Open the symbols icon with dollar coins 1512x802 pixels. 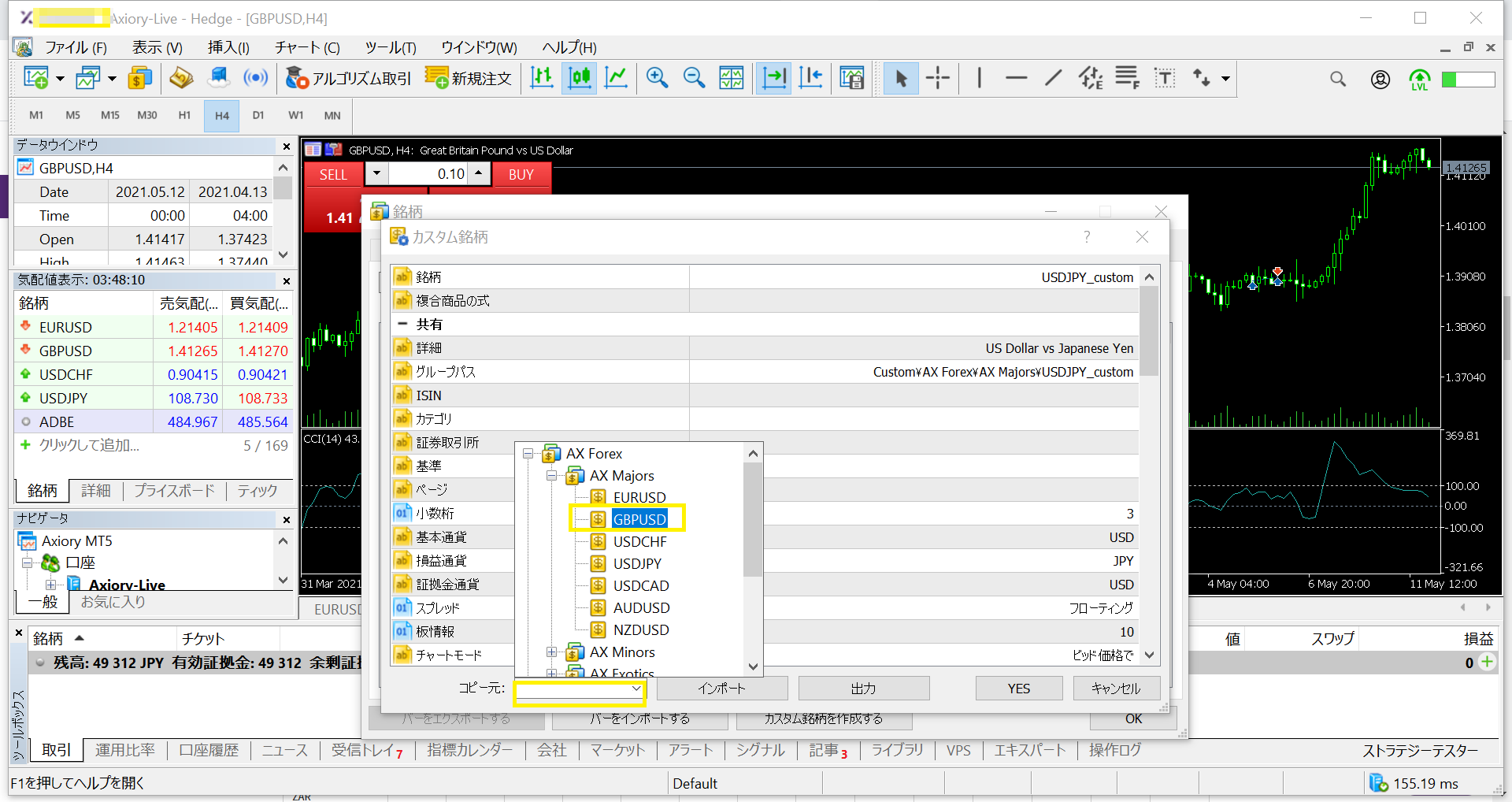(x=140, y=78)
